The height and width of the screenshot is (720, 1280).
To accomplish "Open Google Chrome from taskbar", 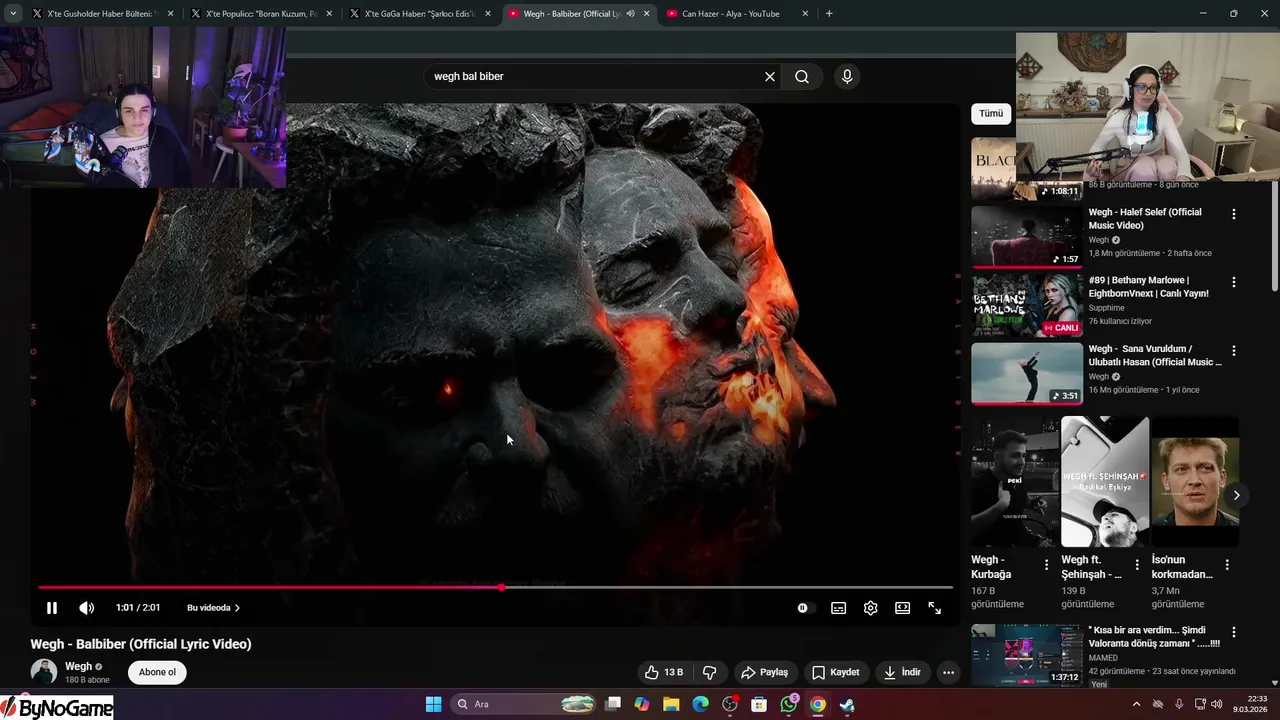I will [818, 704].
